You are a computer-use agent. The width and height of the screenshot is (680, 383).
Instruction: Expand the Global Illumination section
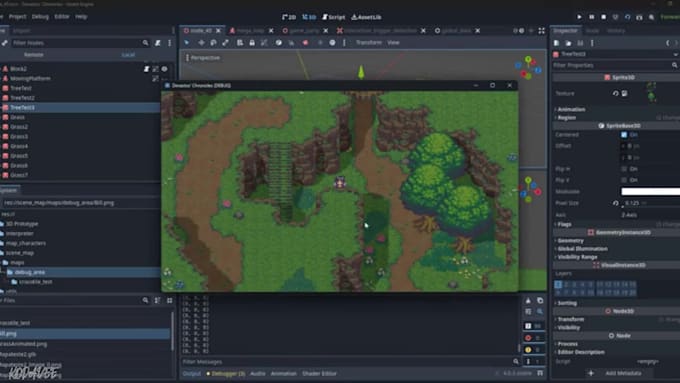coord(582,249)
